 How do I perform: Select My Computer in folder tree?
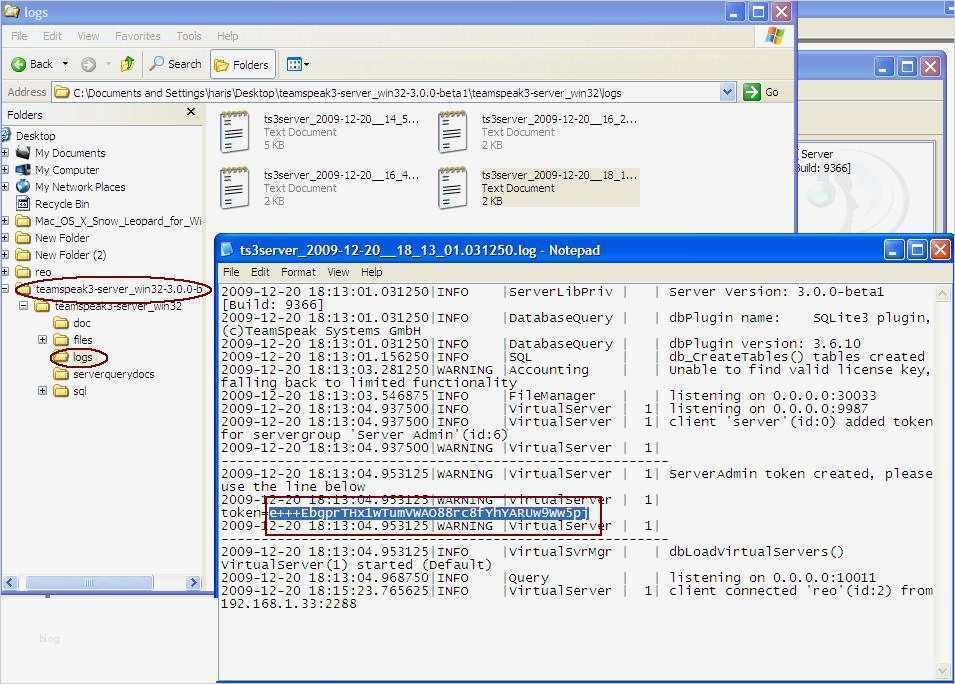coord(67,170)
